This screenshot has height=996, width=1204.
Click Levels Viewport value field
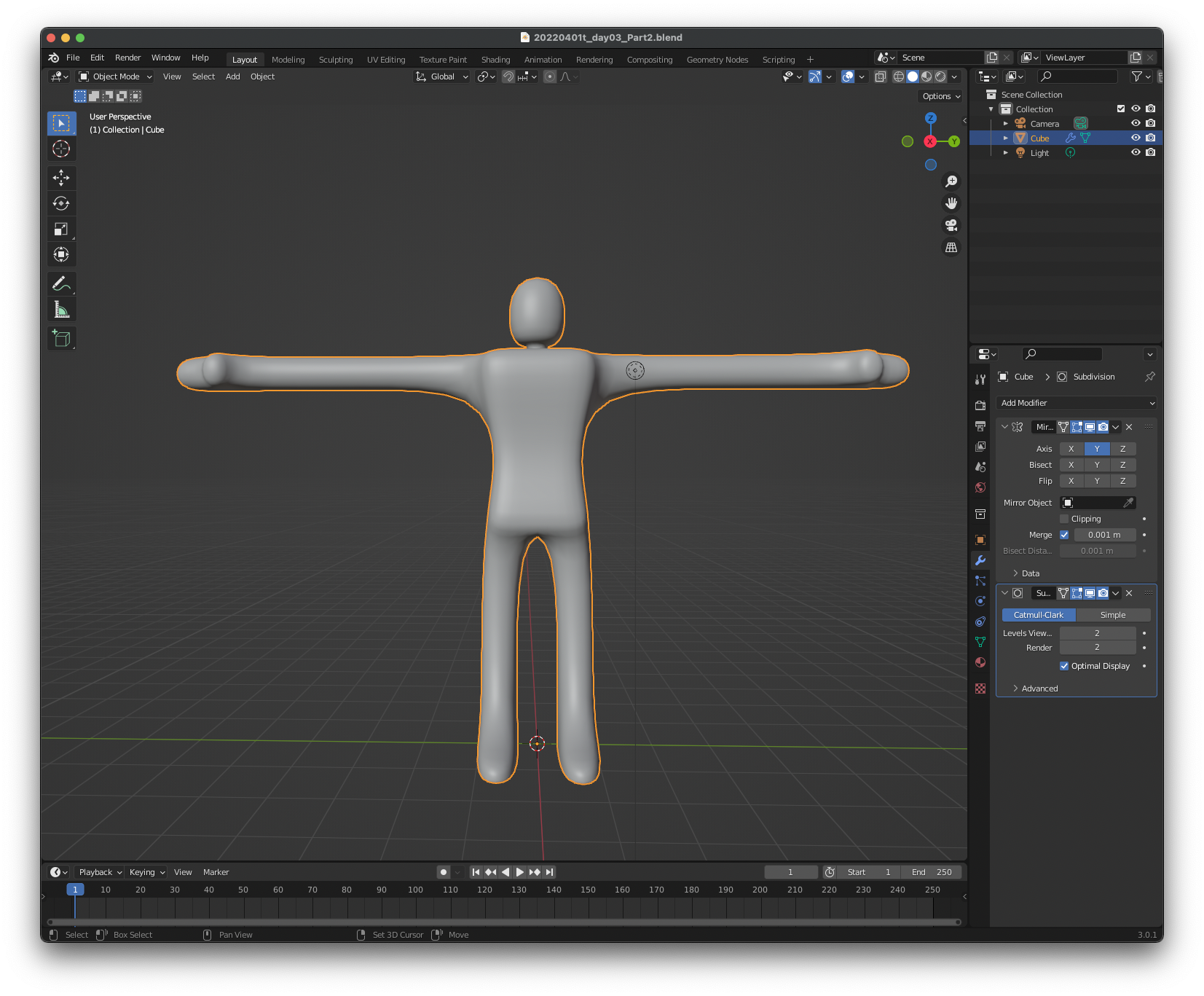pyautogui.click(x=1098, y=633)
